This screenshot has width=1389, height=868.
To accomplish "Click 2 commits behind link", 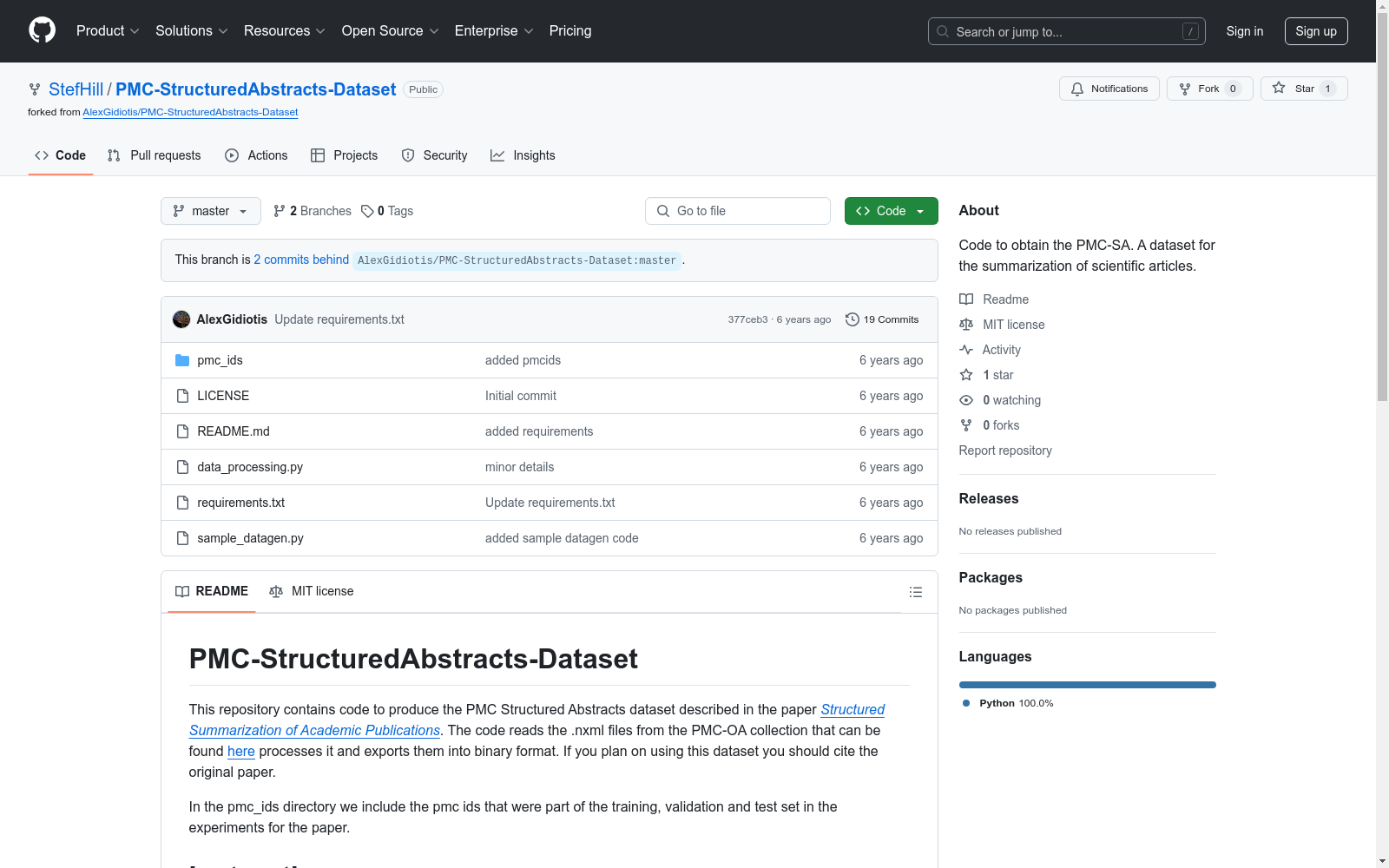I will (x=301, y=260).
